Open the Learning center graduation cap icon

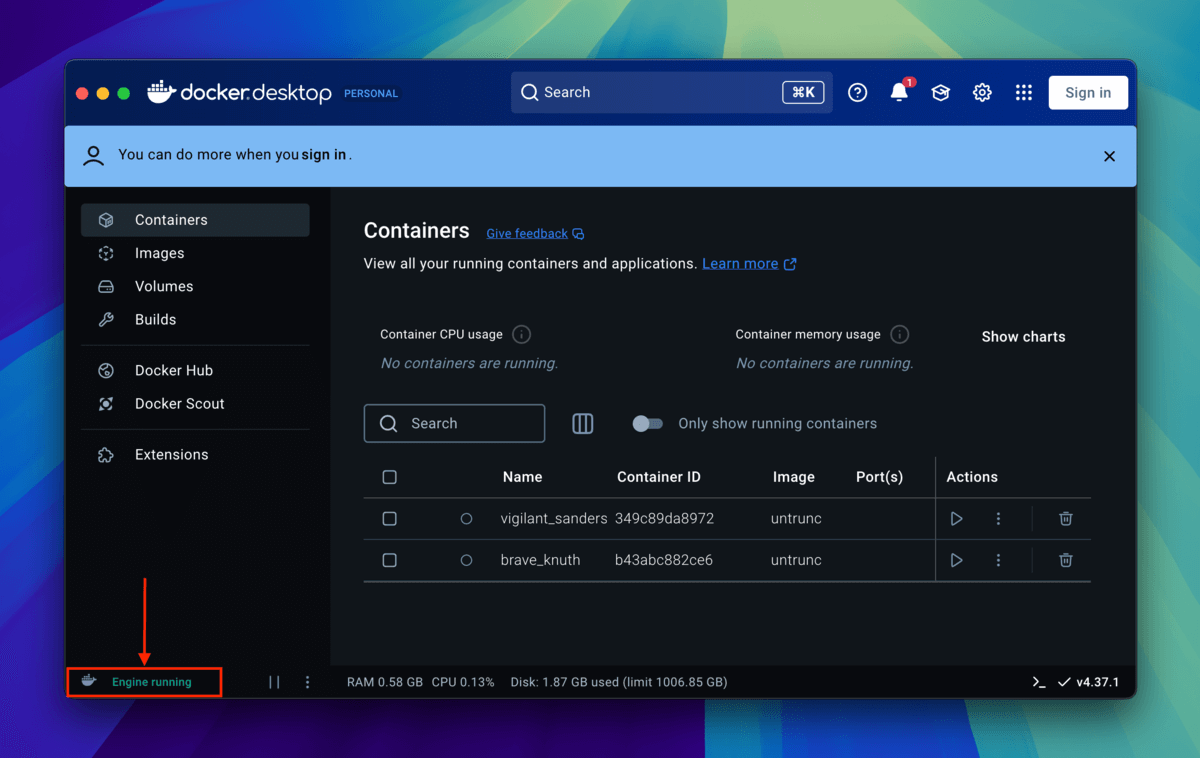click(940, 92)
